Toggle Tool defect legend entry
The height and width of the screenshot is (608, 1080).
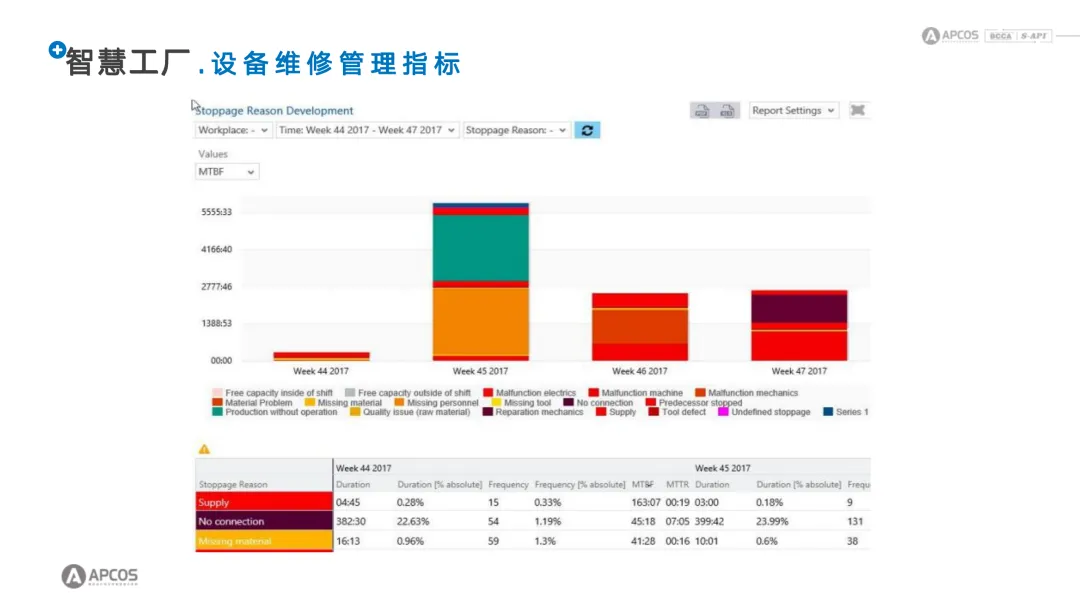coord(678,412)
